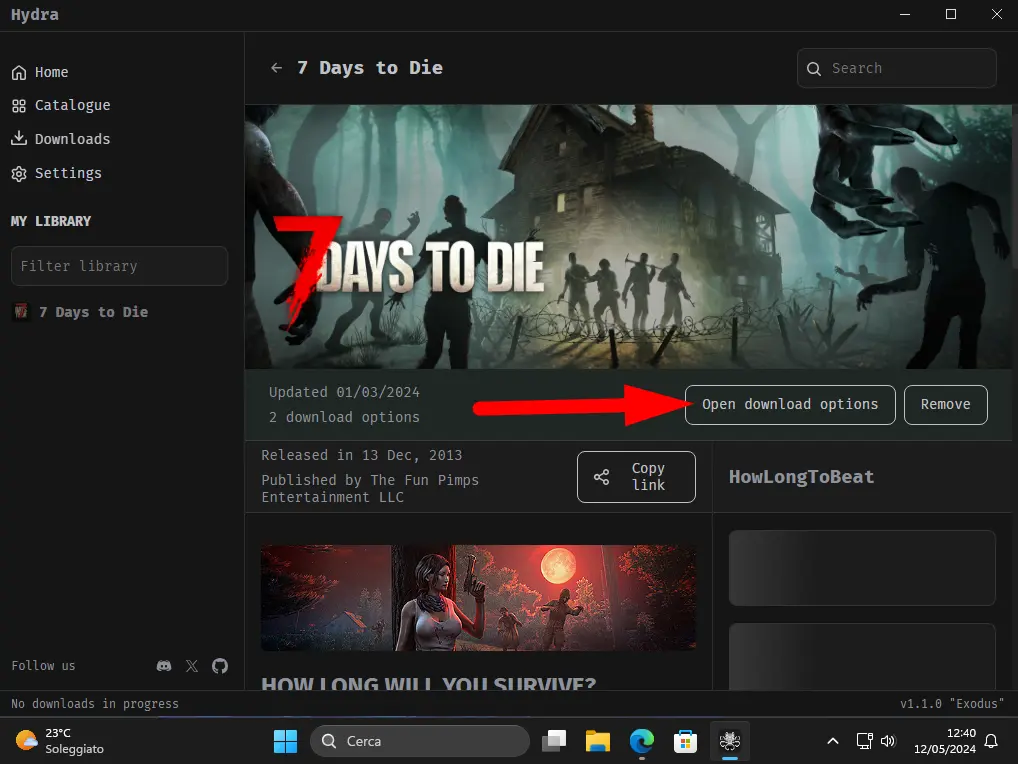Click the Cerca taskbar search box

click(419, 741)
